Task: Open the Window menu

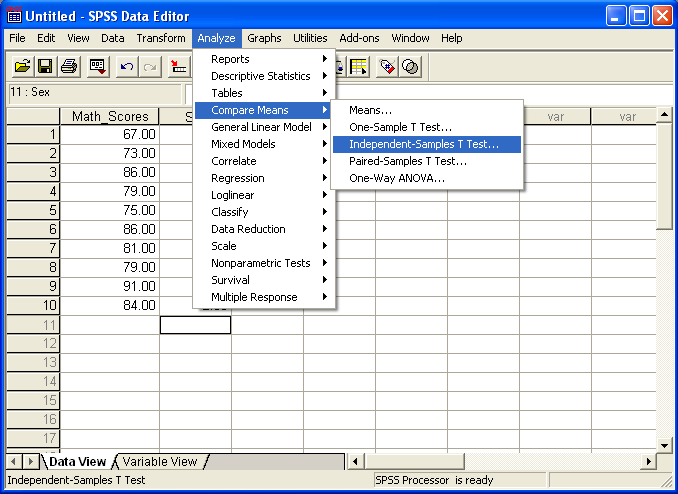Action: coord(410,38)
